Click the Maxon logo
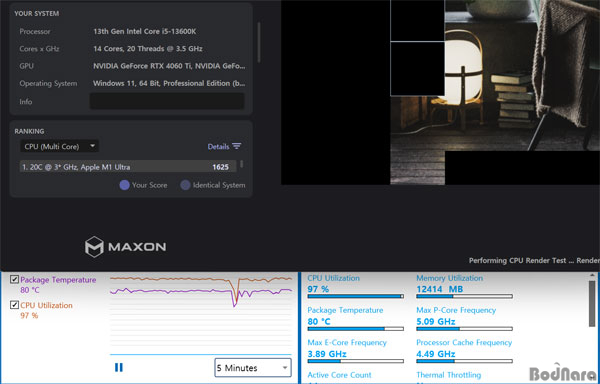Image resolution: width=600 pixels, height=384 pixels. 126,247
